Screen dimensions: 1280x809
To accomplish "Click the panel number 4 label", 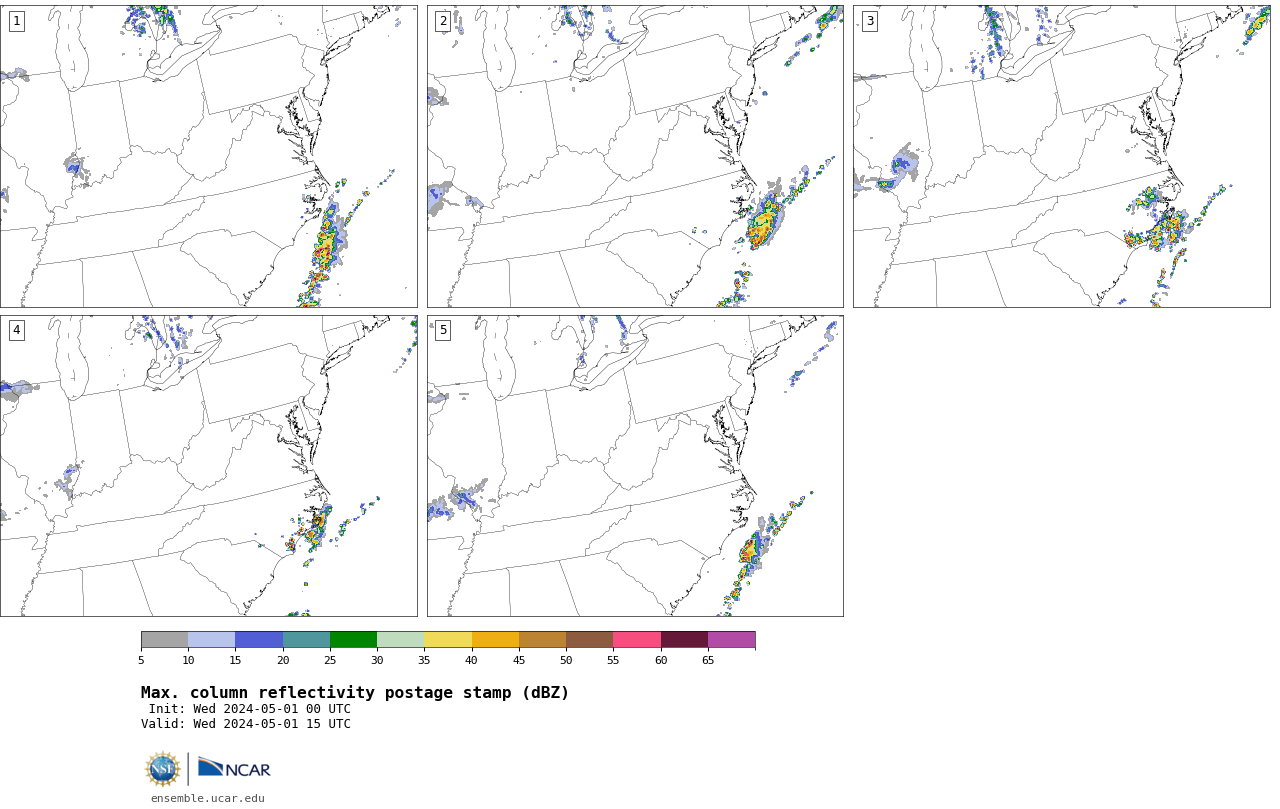I will click(16, 330).
